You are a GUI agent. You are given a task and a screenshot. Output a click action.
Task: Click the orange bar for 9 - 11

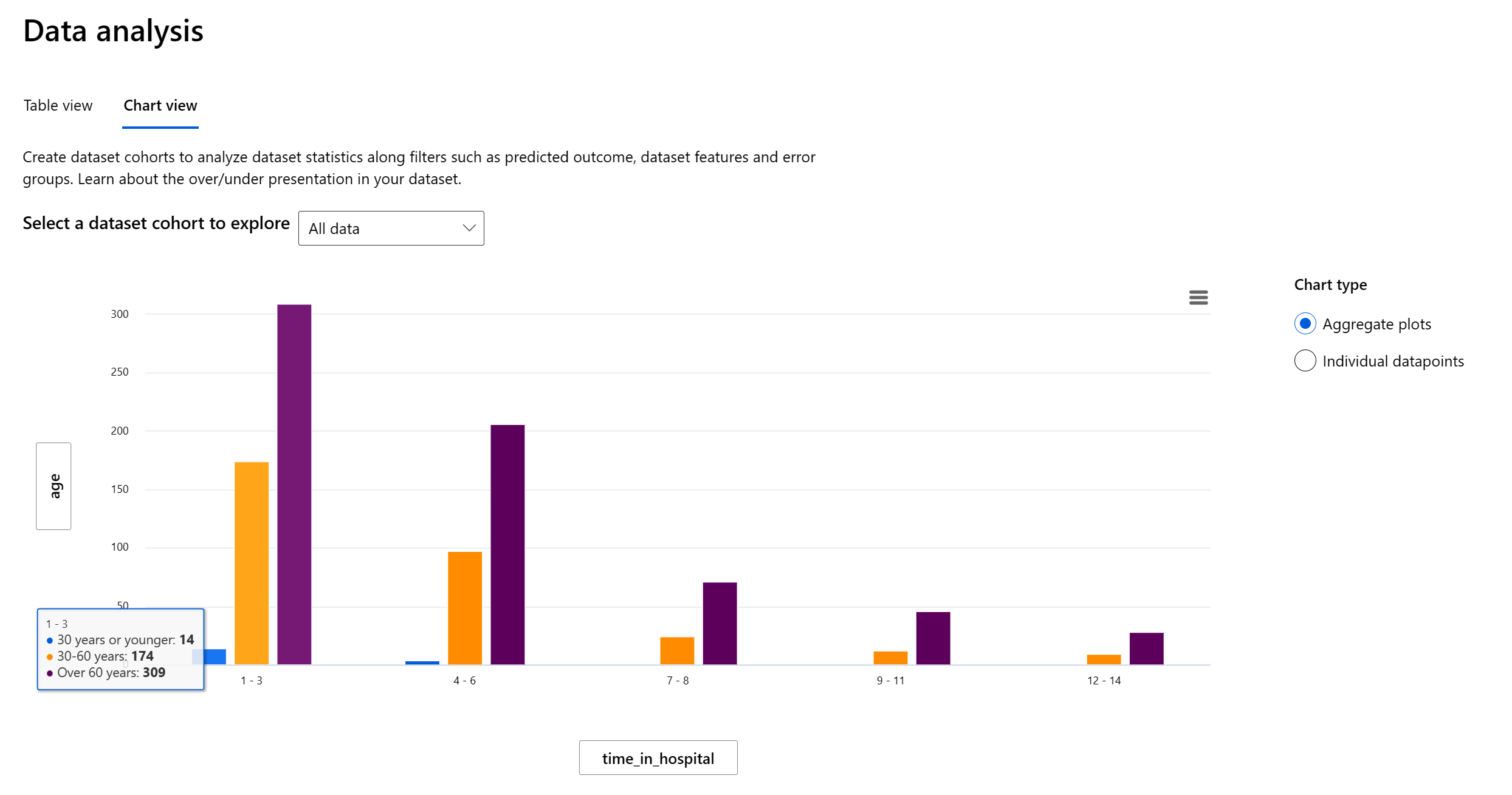pos(890,658)
